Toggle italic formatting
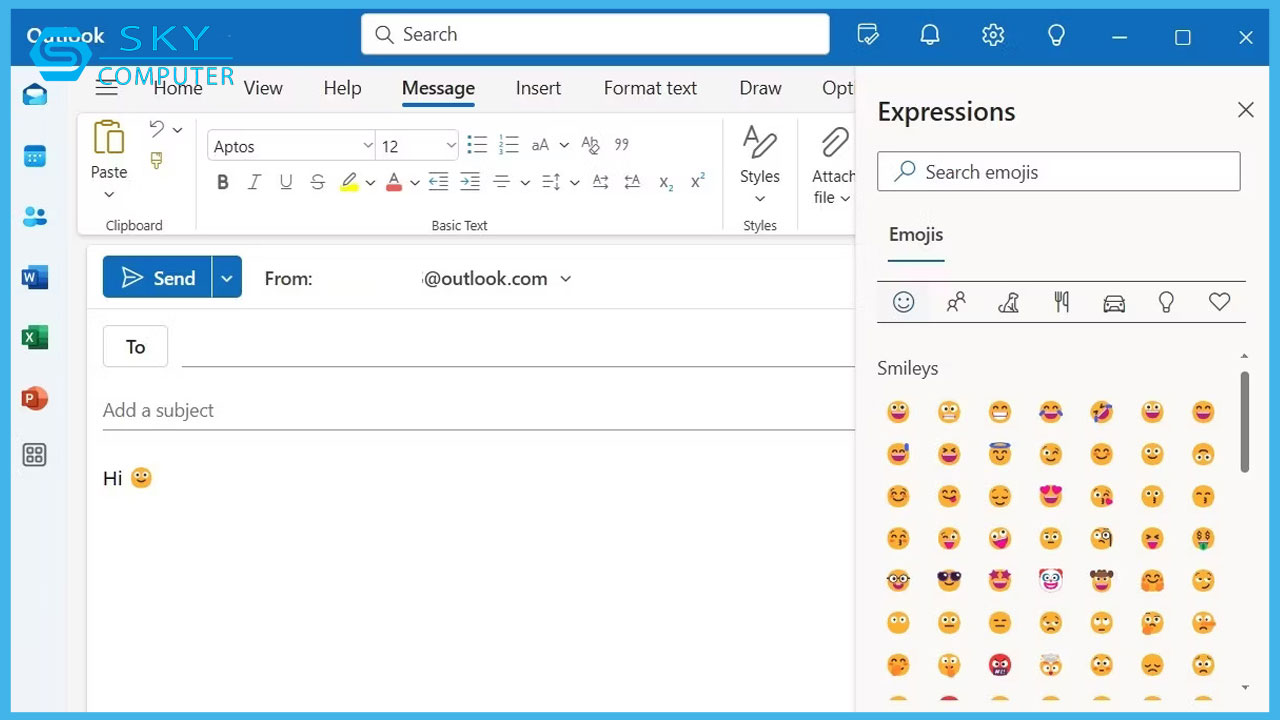1280x720 pixels. 254,181
